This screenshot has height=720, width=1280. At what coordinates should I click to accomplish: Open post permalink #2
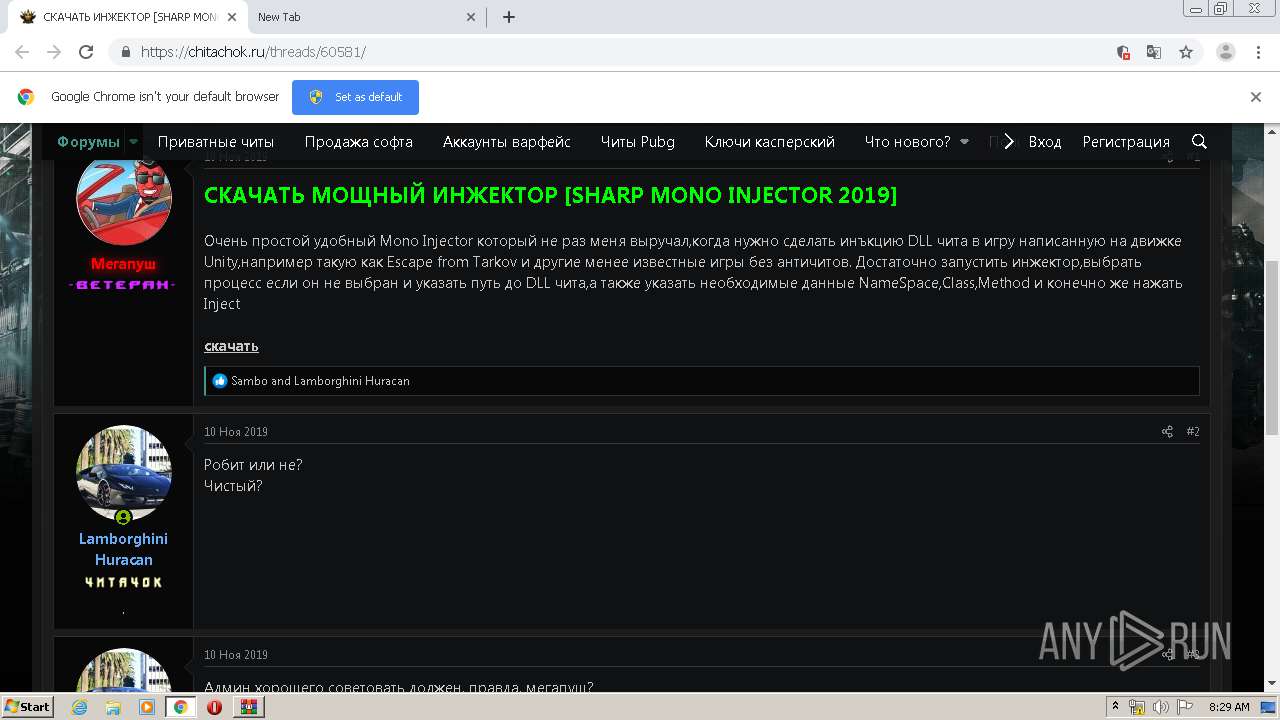[1193, 432]
